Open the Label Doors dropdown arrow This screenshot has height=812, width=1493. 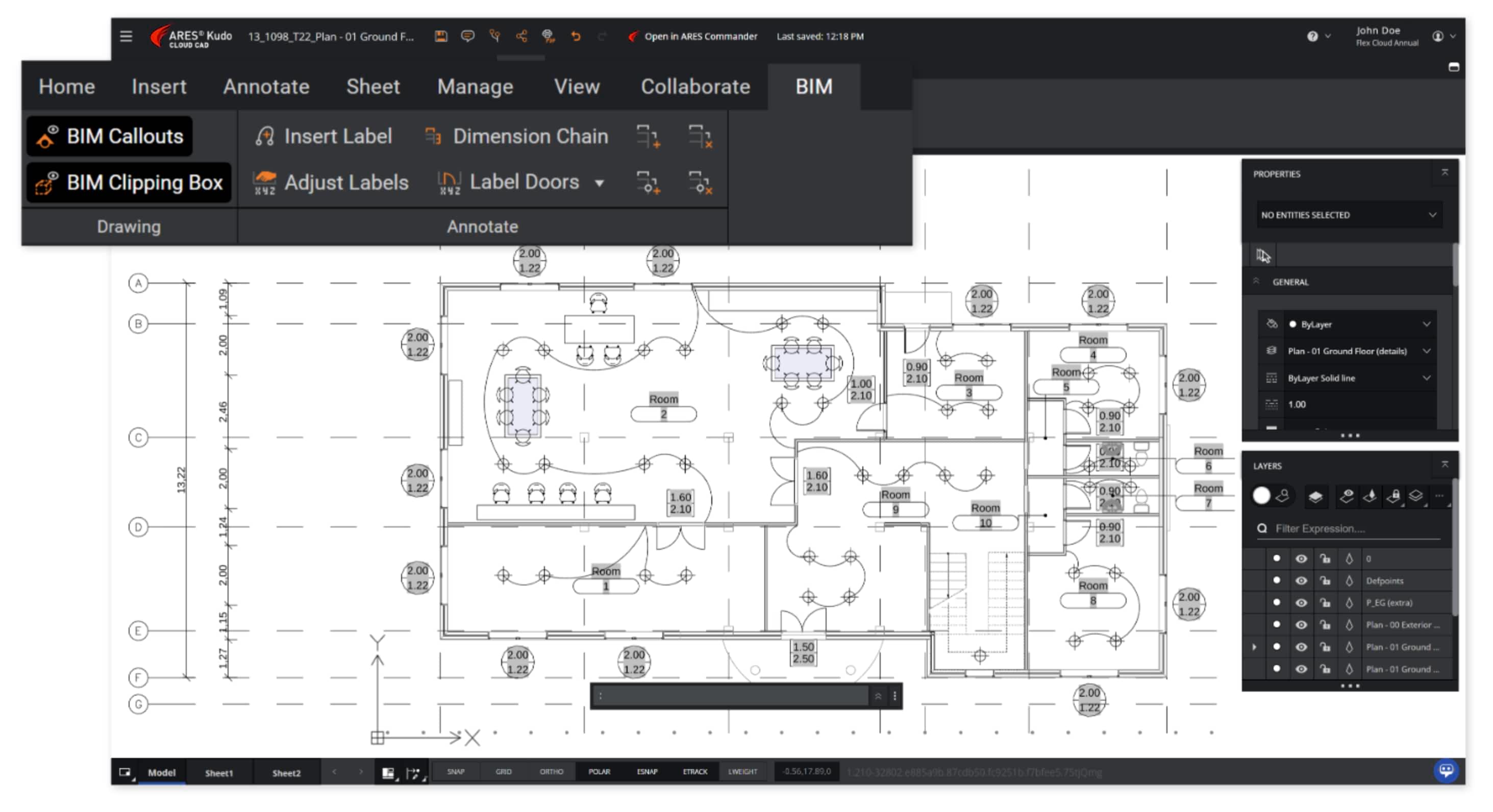599,183
